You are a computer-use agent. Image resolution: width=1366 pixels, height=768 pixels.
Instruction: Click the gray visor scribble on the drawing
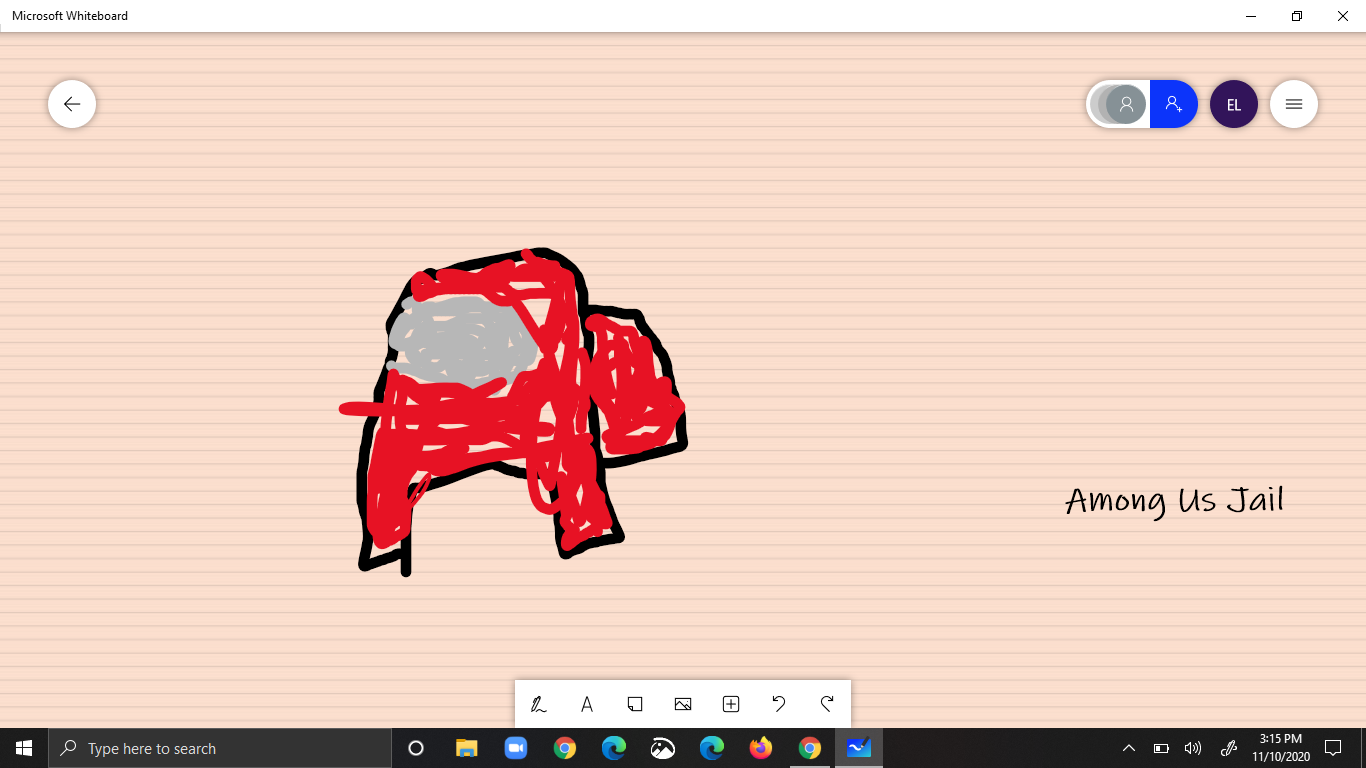(462, 340)
